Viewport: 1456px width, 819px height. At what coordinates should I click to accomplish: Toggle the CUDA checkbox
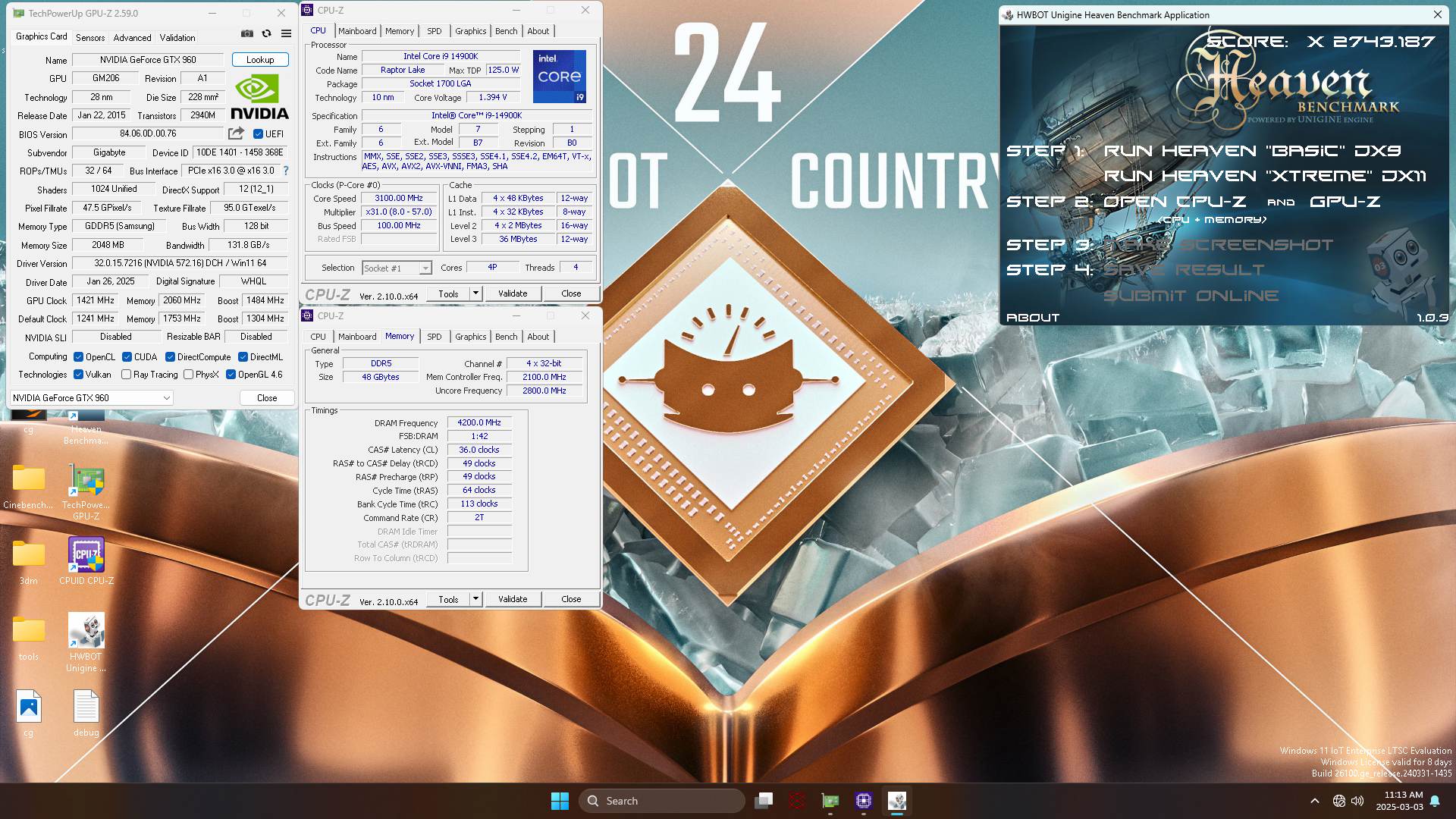[127, 357]
